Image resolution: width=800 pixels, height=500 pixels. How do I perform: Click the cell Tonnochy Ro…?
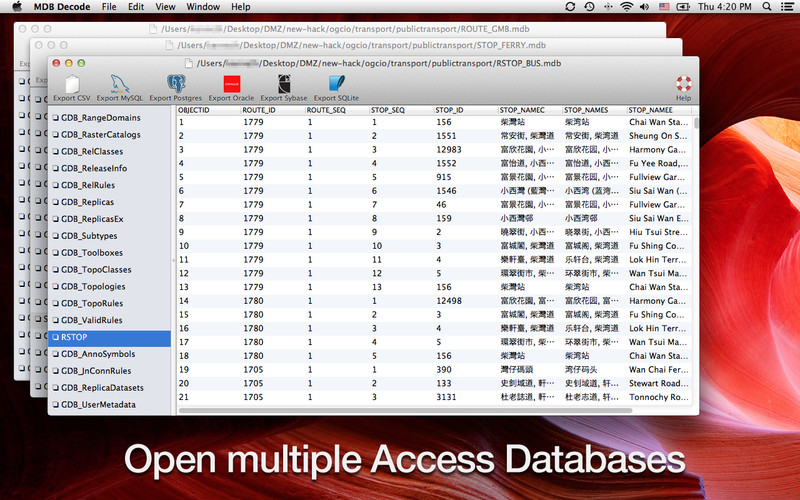coord(658,397)
